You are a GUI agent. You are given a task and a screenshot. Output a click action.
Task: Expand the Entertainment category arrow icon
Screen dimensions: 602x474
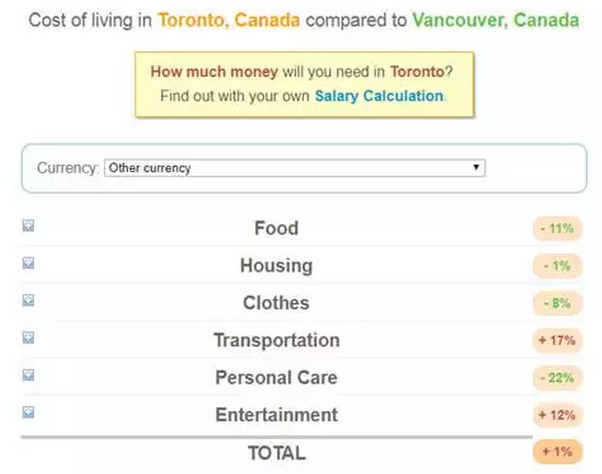coord(28,412)
